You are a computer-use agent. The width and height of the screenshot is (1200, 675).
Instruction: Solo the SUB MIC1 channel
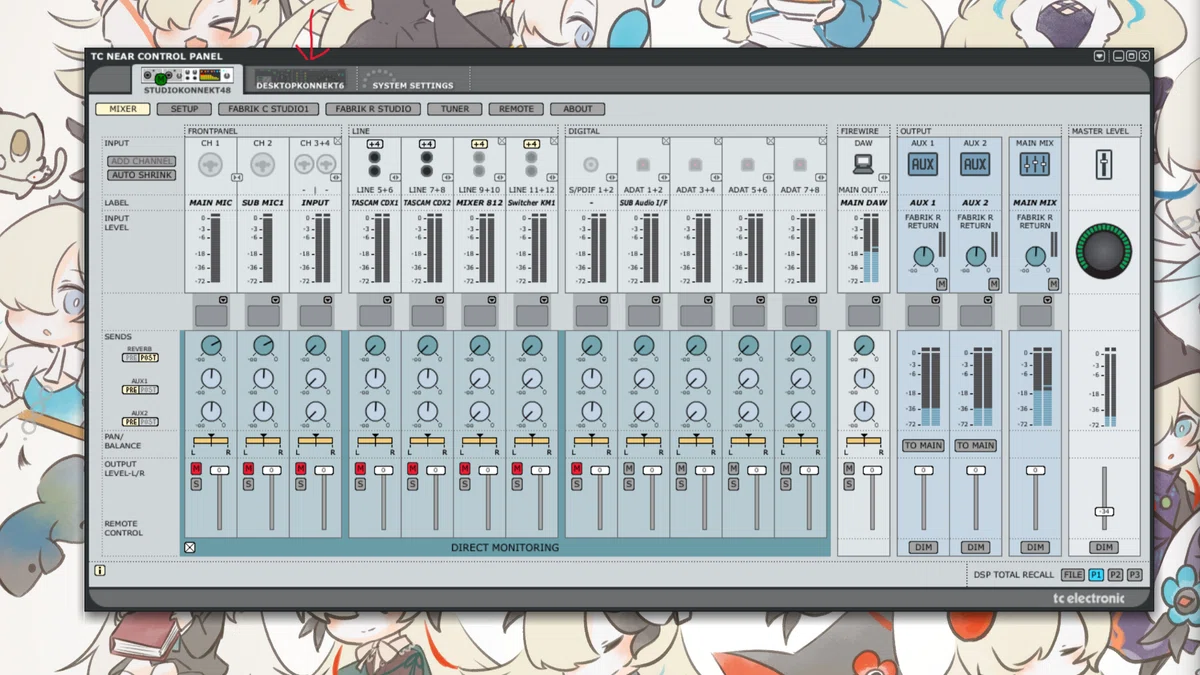248,484
